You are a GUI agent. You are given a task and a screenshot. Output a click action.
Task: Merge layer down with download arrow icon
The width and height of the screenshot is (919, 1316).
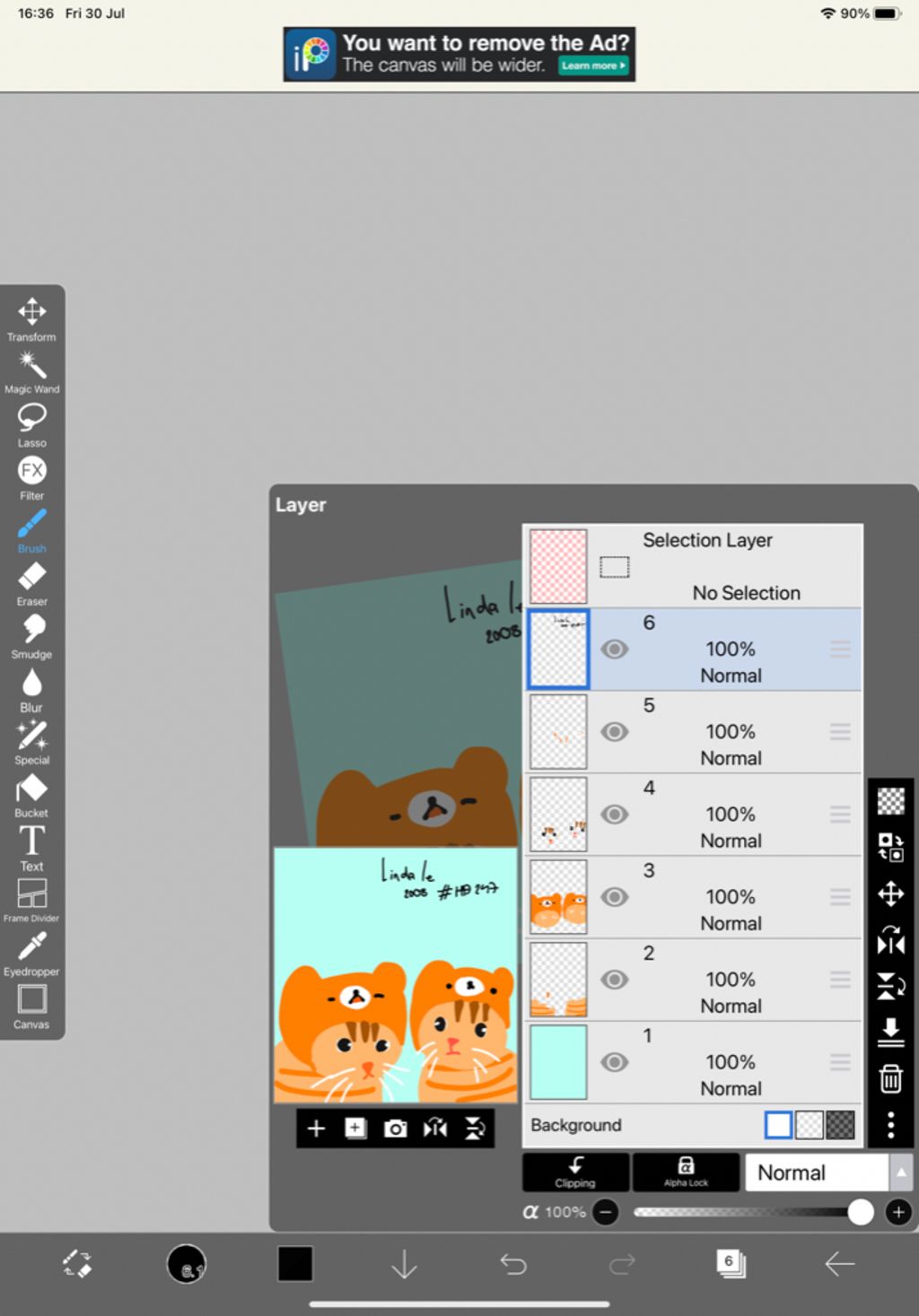pyautogui.click(x=890, y=1032)
